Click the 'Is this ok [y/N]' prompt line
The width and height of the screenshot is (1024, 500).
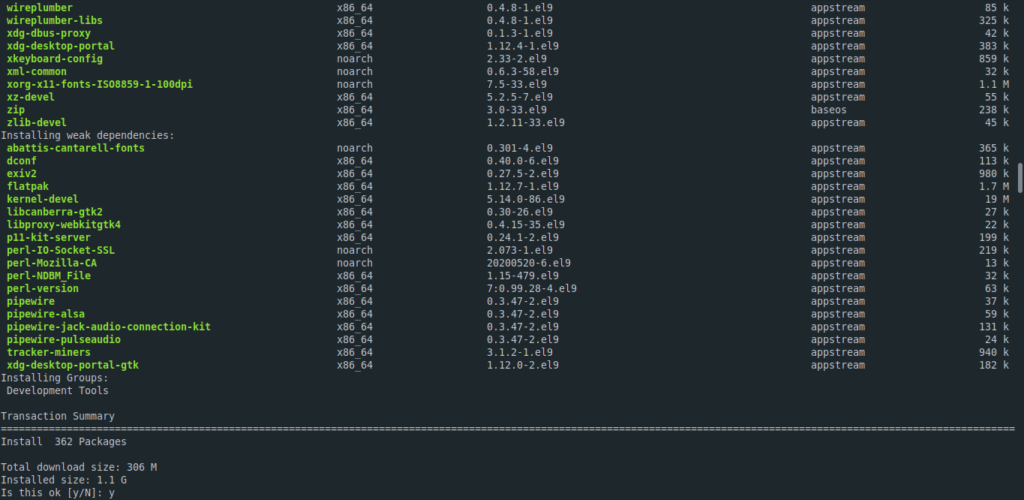pos(57,493)
